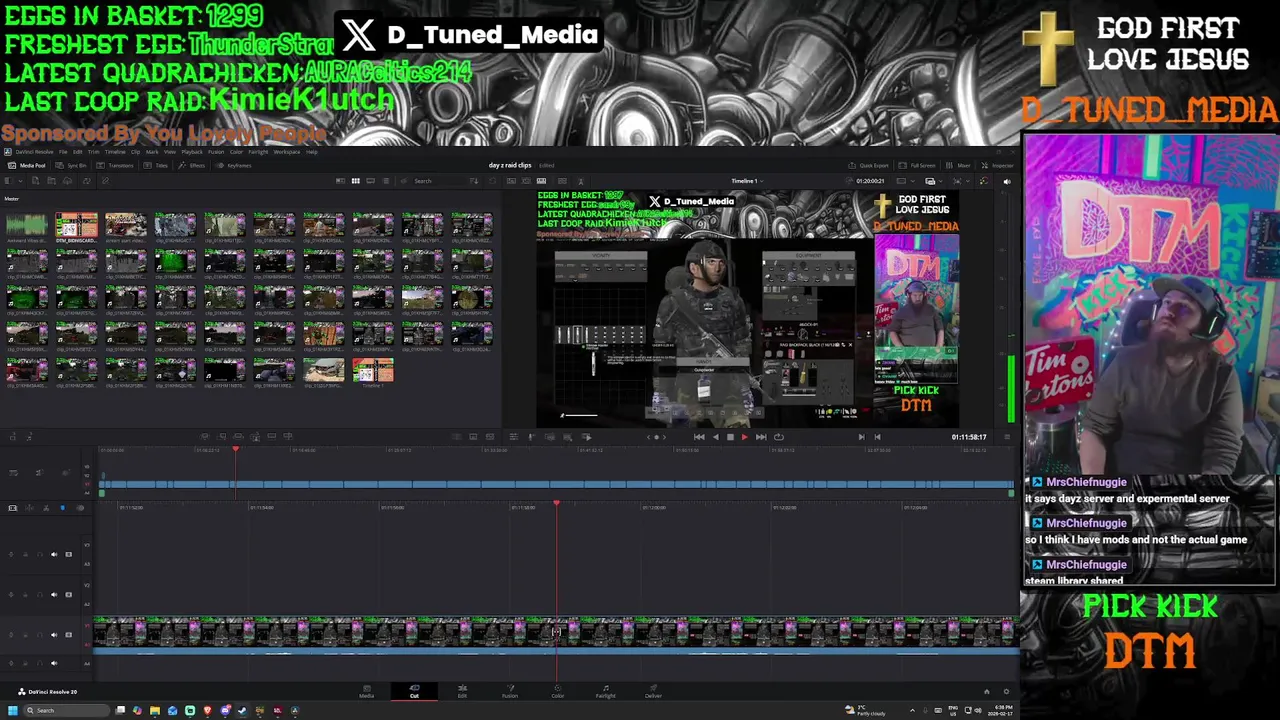The width and height of the screenshot is (1280, 720).
Task: Select the Timeline 1 thumbnail in pool
Action: click(373, 370)
